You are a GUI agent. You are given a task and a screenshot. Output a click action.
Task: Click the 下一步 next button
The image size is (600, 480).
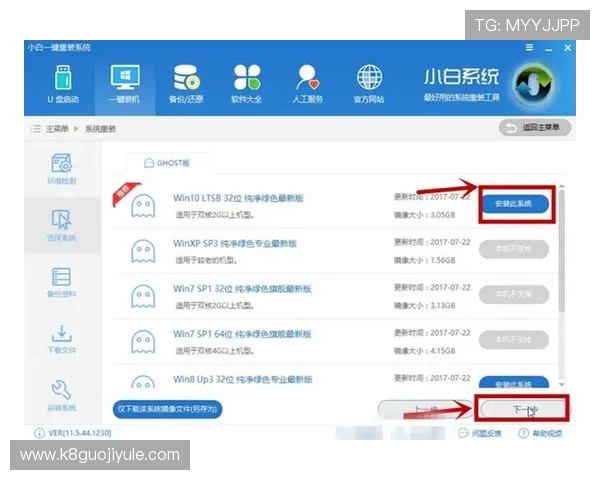pyautogui.click(x=523, y=410)
